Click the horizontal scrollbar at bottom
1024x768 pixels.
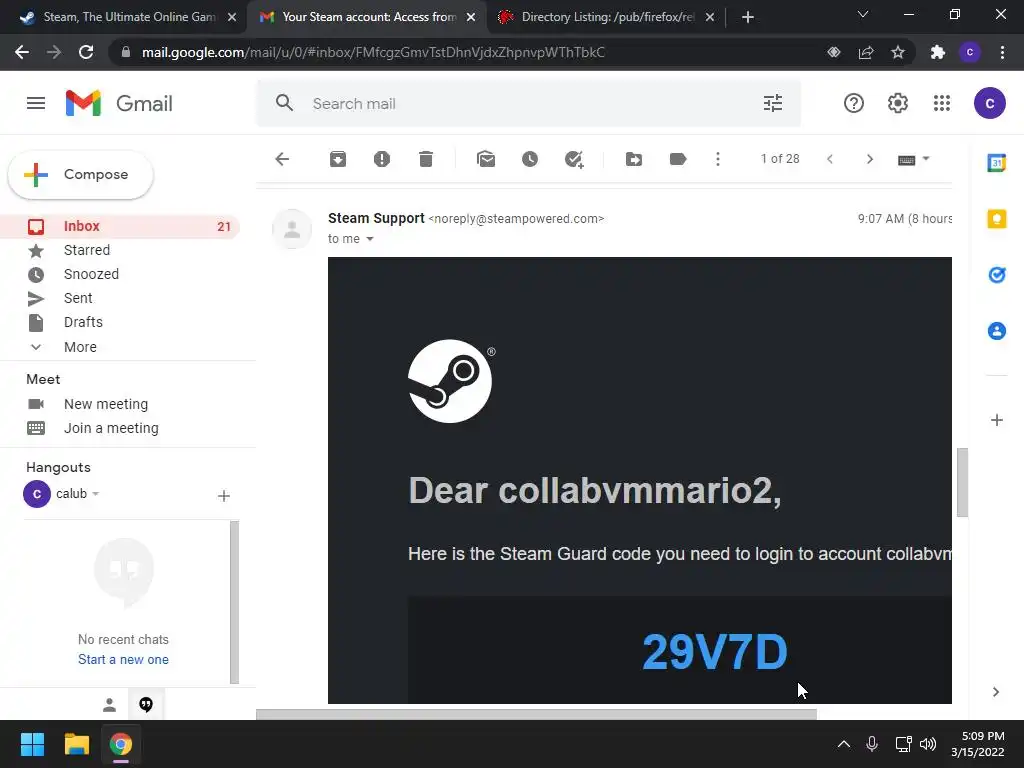click(x=536, y=714)
